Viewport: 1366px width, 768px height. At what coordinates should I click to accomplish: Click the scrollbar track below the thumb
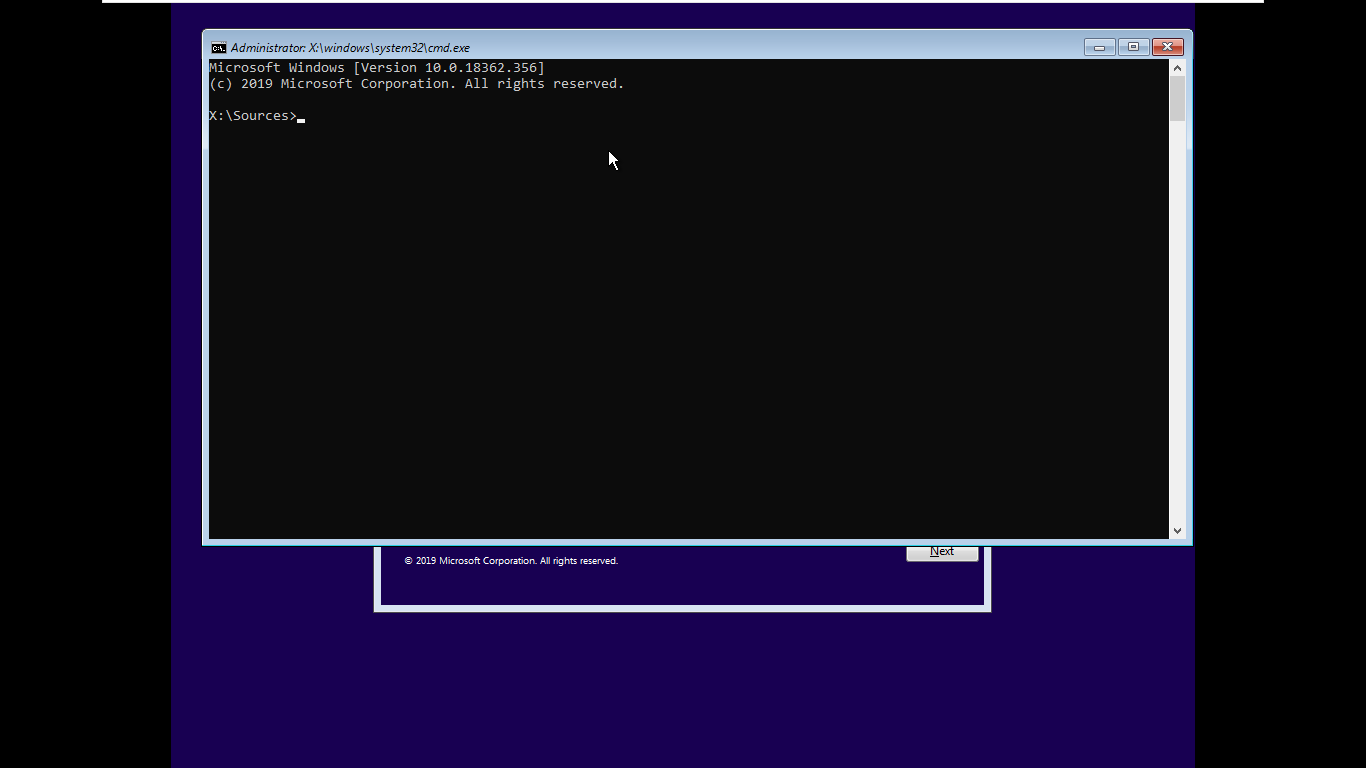[x=1177, y=320]
